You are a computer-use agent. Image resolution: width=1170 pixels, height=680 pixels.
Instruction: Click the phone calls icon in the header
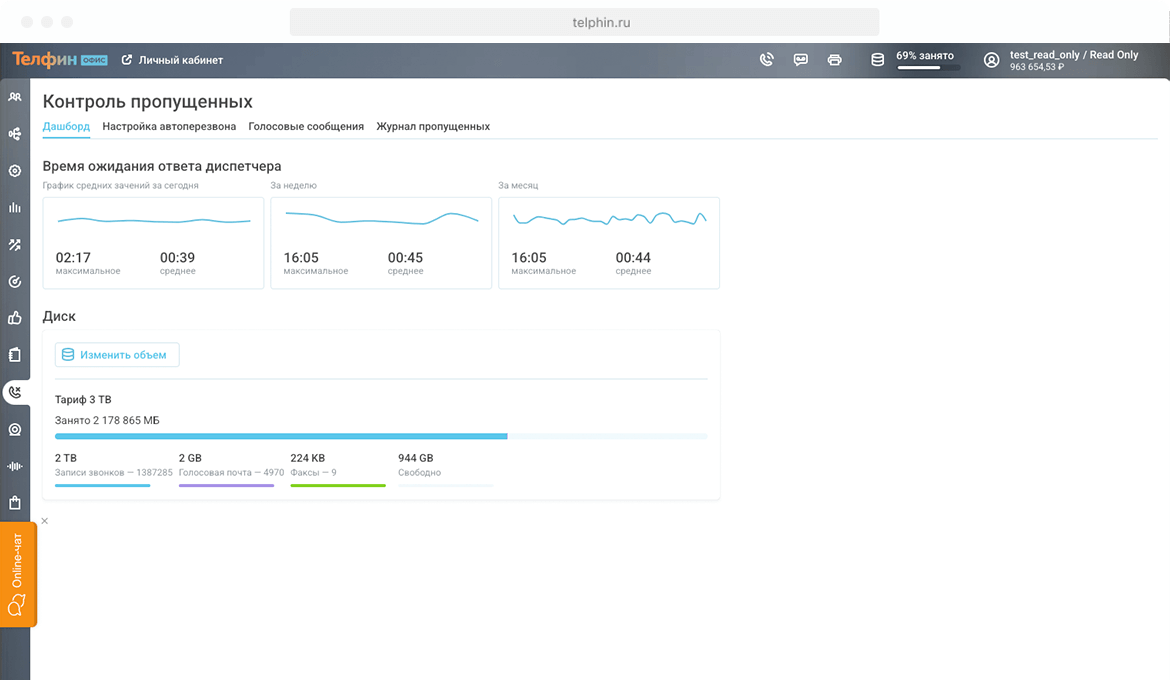[x=767, y=60]
